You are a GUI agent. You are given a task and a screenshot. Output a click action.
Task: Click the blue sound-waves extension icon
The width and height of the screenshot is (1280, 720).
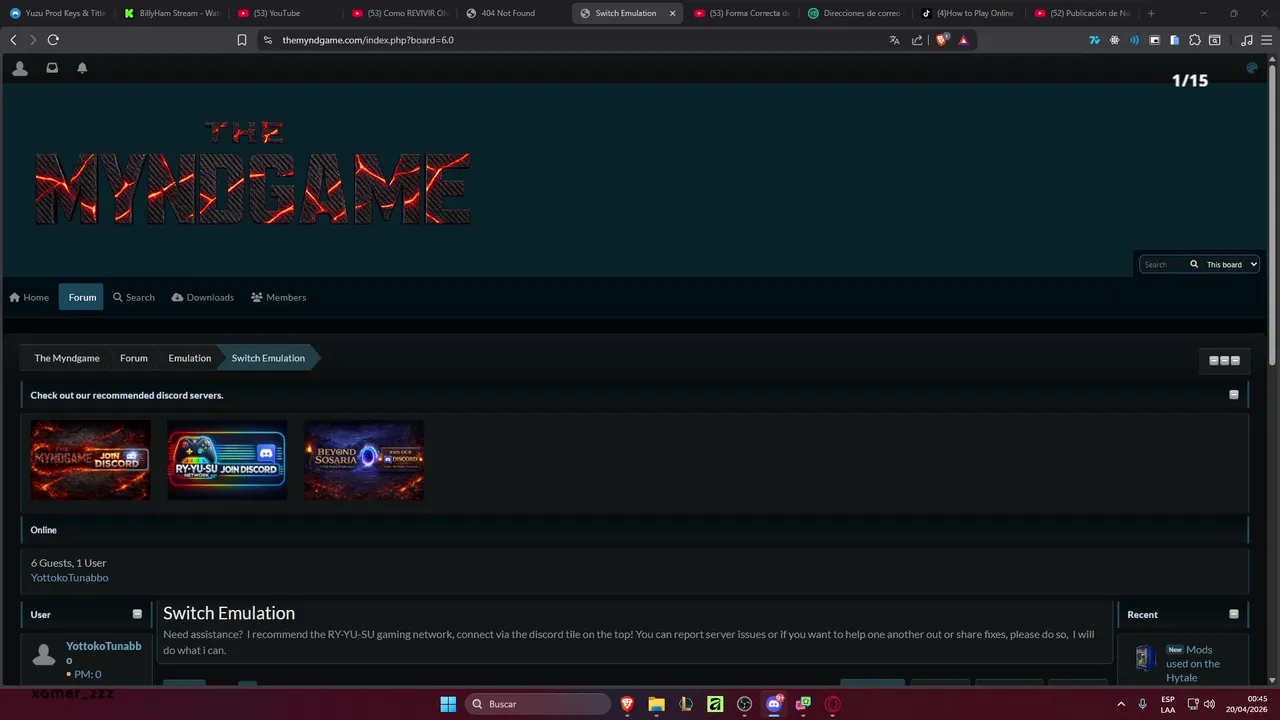point(1134,40)
